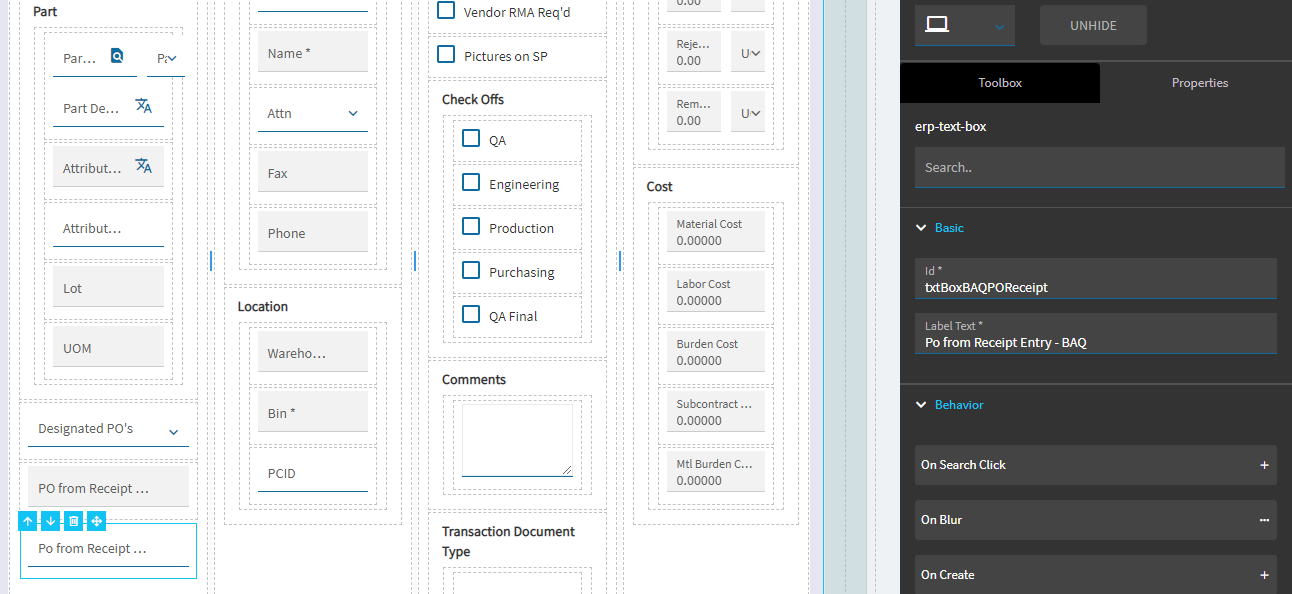Click the move-down arrow on selected control

[x=51, y=521]
